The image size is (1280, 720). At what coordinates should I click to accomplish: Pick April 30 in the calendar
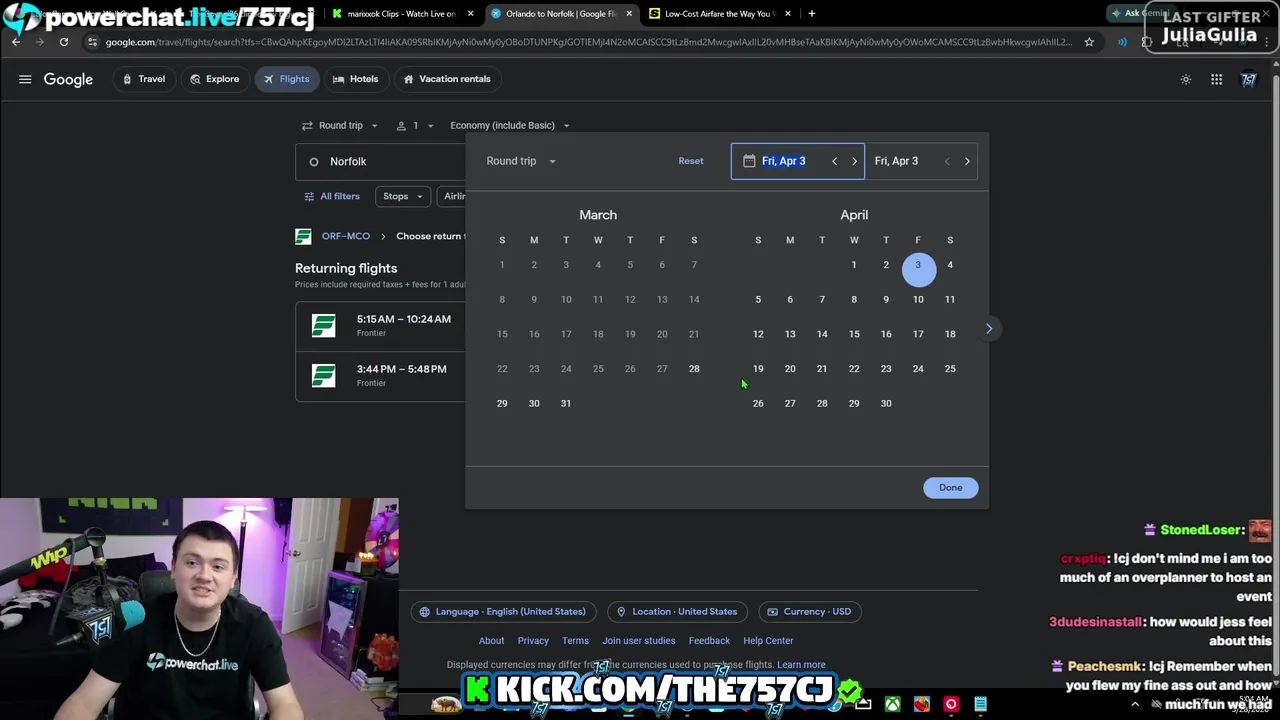coord(886,403)
